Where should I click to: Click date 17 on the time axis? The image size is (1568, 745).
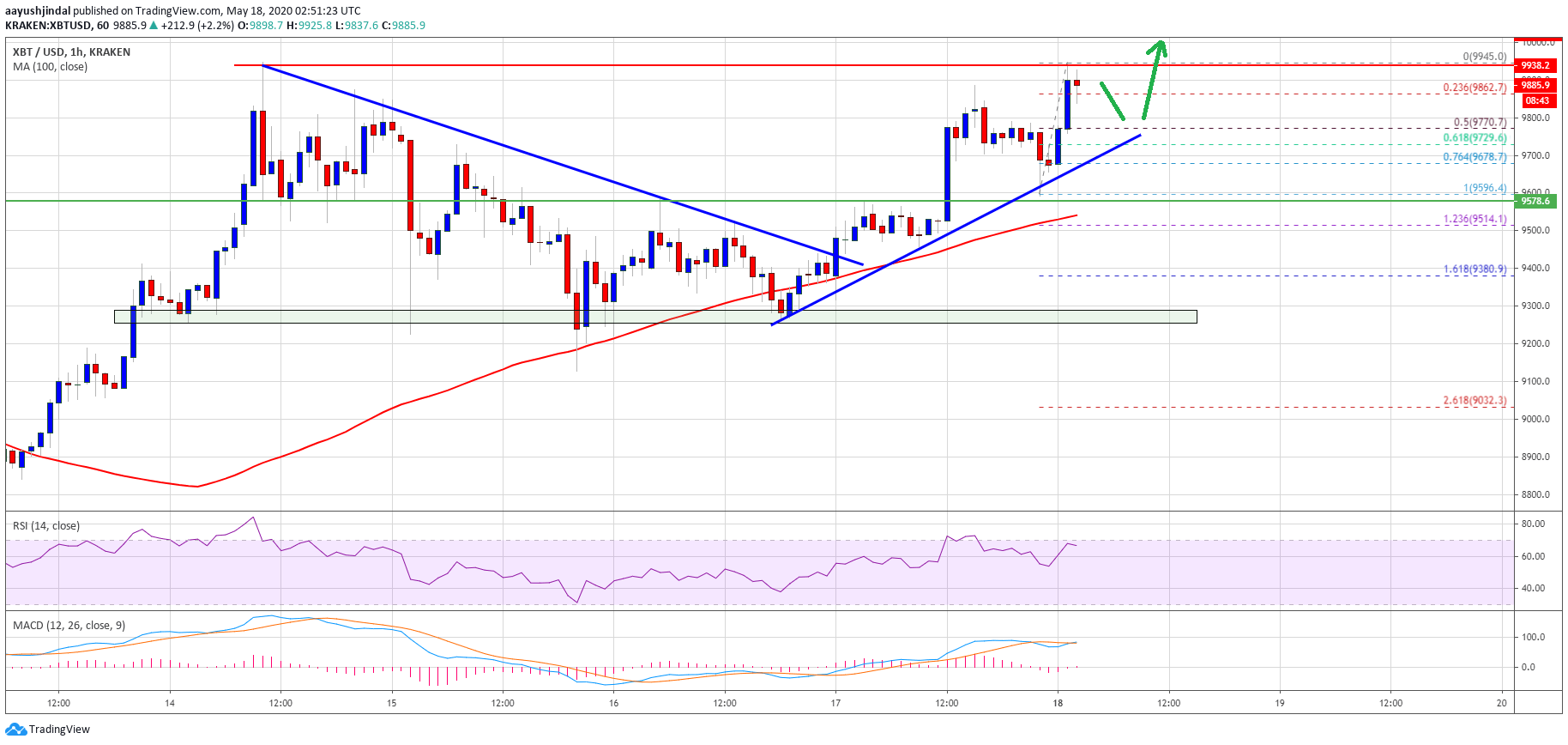835,703
